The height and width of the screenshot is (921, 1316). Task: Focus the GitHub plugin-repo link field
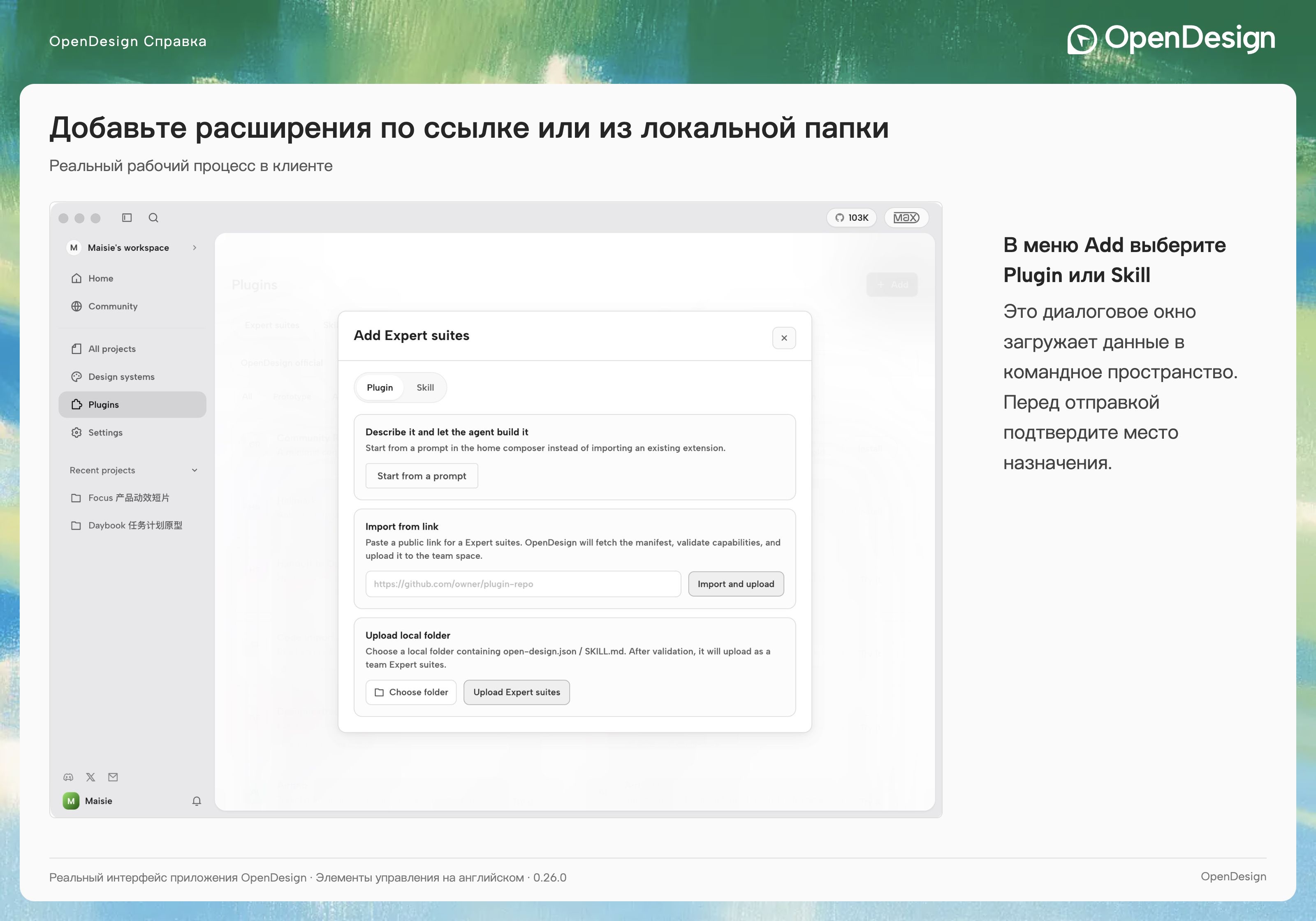click(x=523, y=584)
